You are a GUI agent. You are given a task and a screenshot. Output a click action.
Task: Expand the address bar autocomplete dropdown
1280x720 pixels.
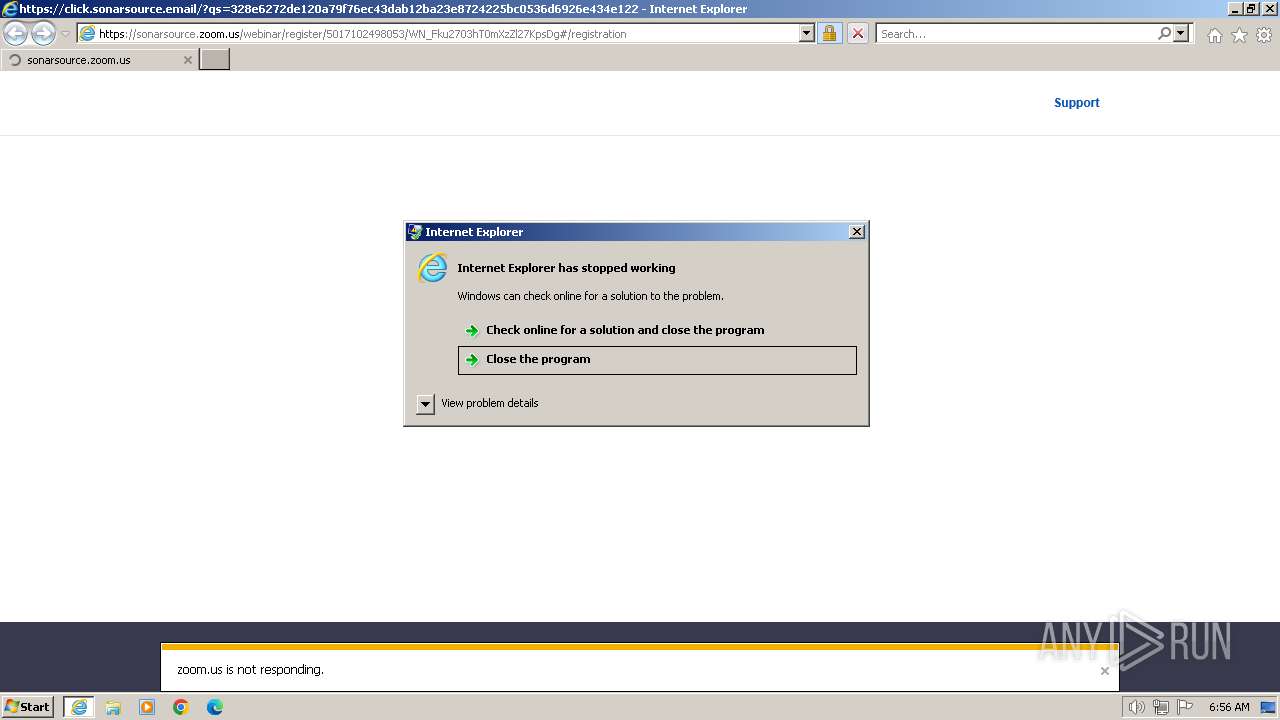[x=807, y=33]
